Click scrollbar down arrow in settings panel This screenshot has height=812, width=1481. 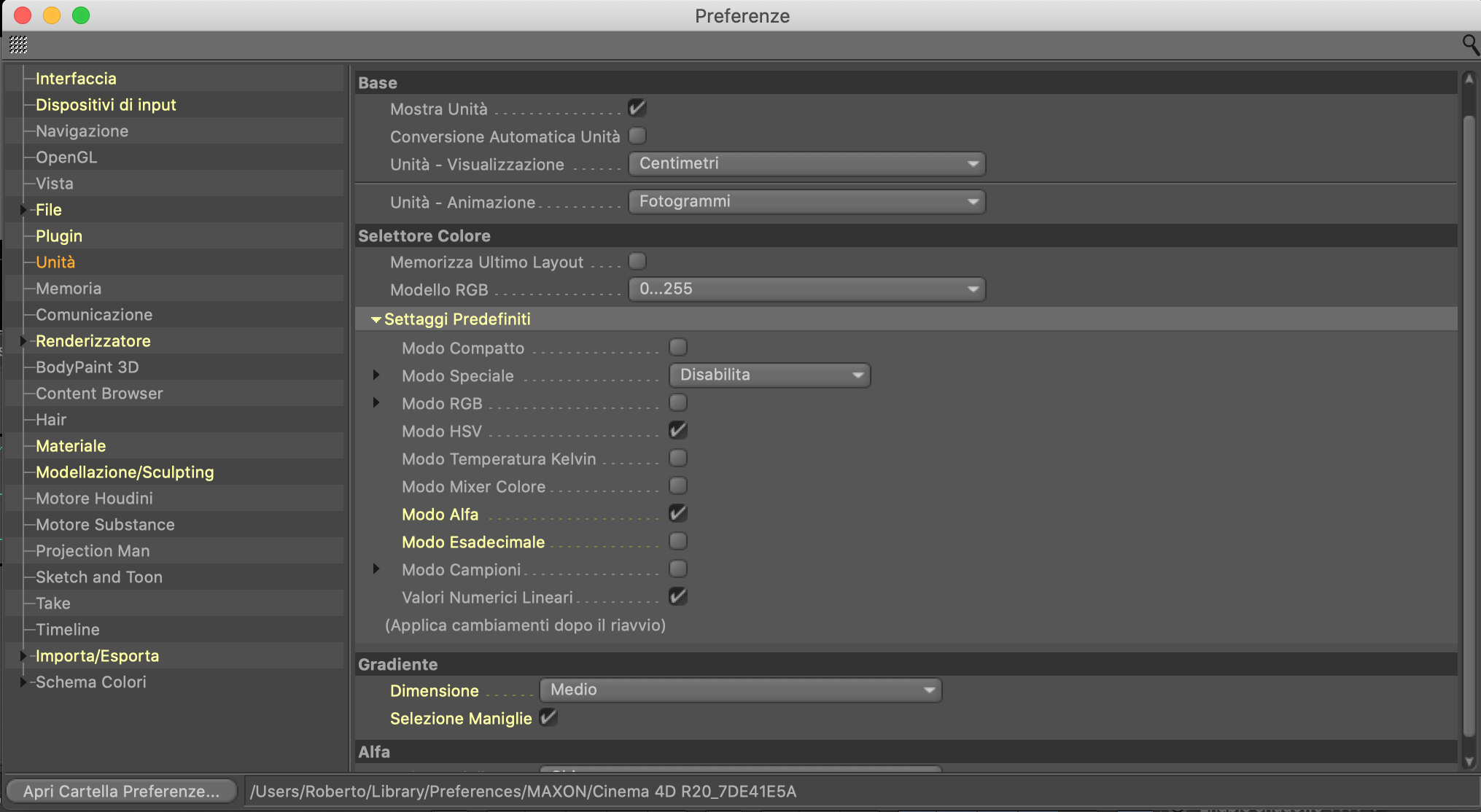point(1469,762)
